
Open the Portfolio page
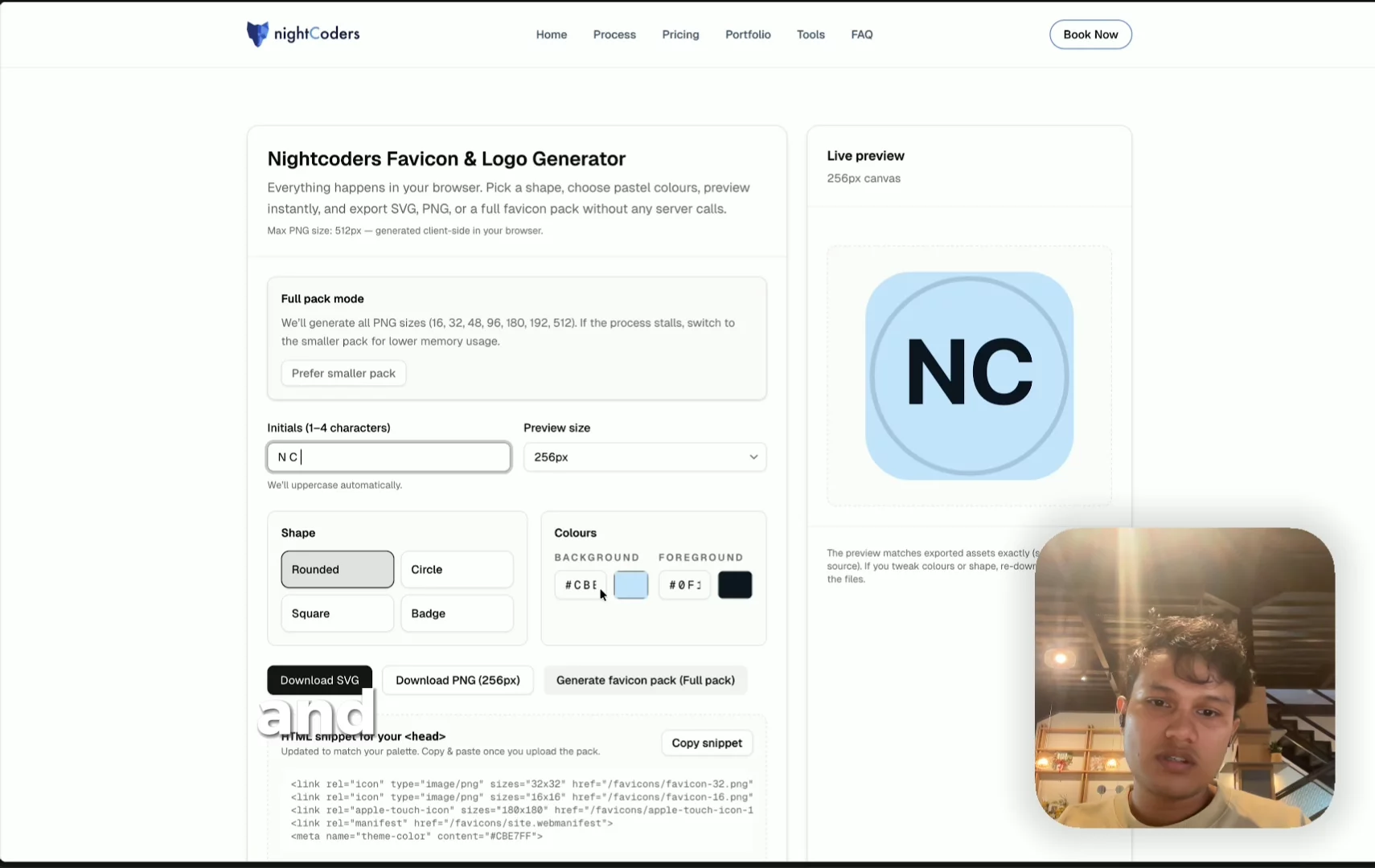748,34
